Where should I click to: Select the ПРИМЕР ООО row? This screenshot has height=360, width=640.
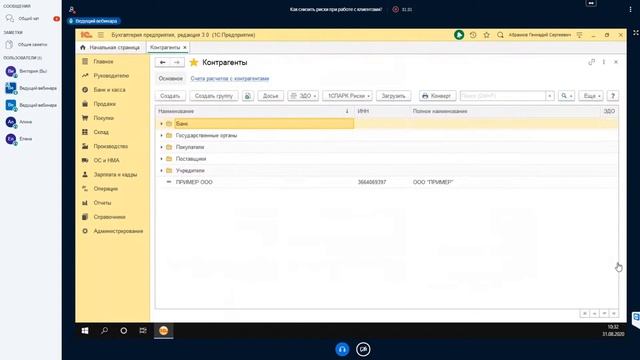[x=387, y=182]
